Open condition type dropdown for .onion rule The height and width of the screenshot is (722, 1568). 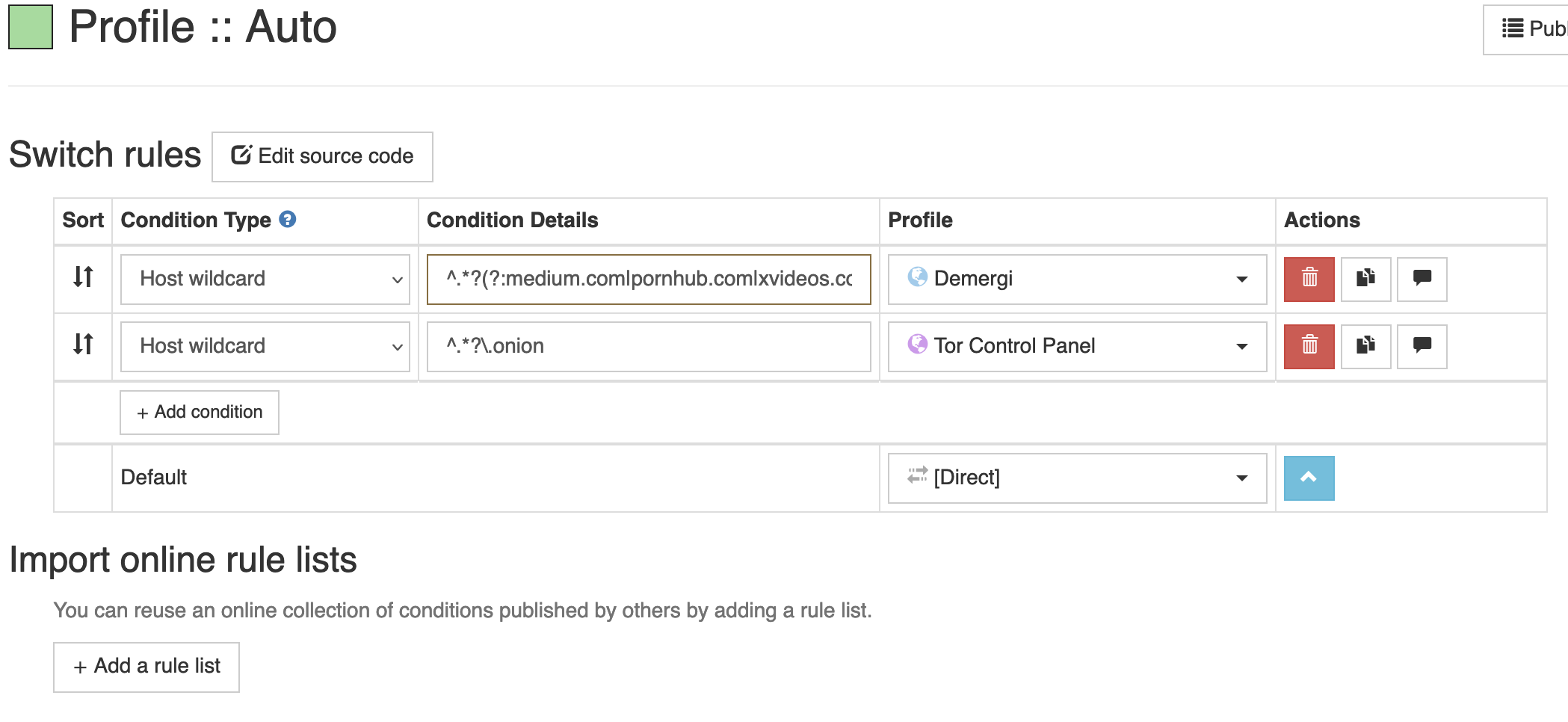pyautogui.click(x=265, y=347)
